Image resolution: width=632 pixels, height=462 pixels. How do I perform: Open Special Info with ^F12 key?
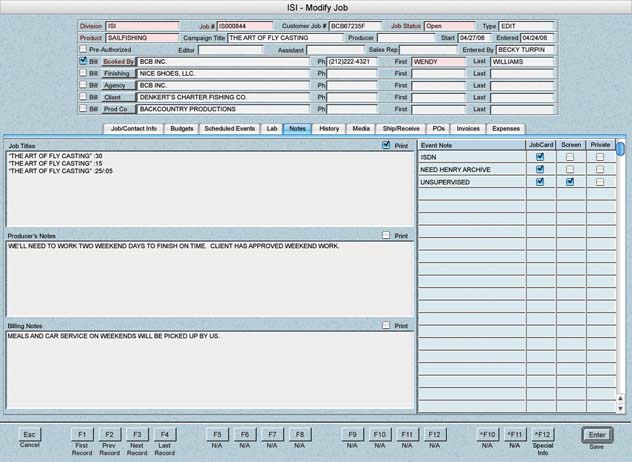point(541,434)
